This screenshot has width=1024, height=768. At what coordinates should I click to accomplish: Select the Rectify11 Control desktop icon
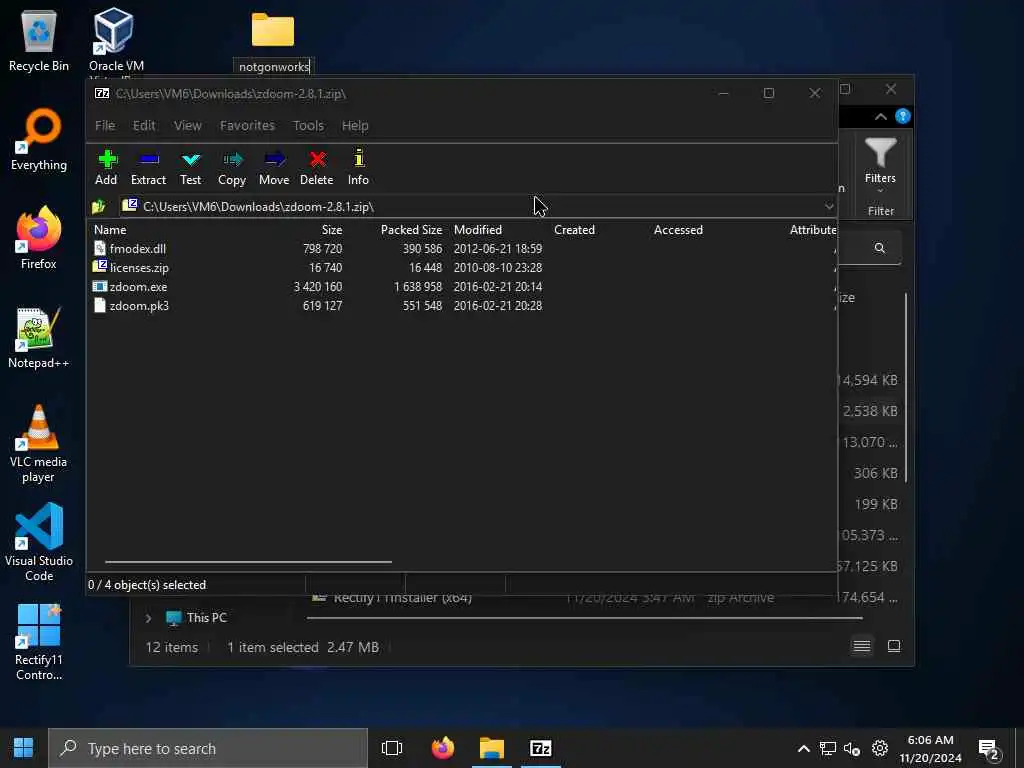[x=39, y=625]
